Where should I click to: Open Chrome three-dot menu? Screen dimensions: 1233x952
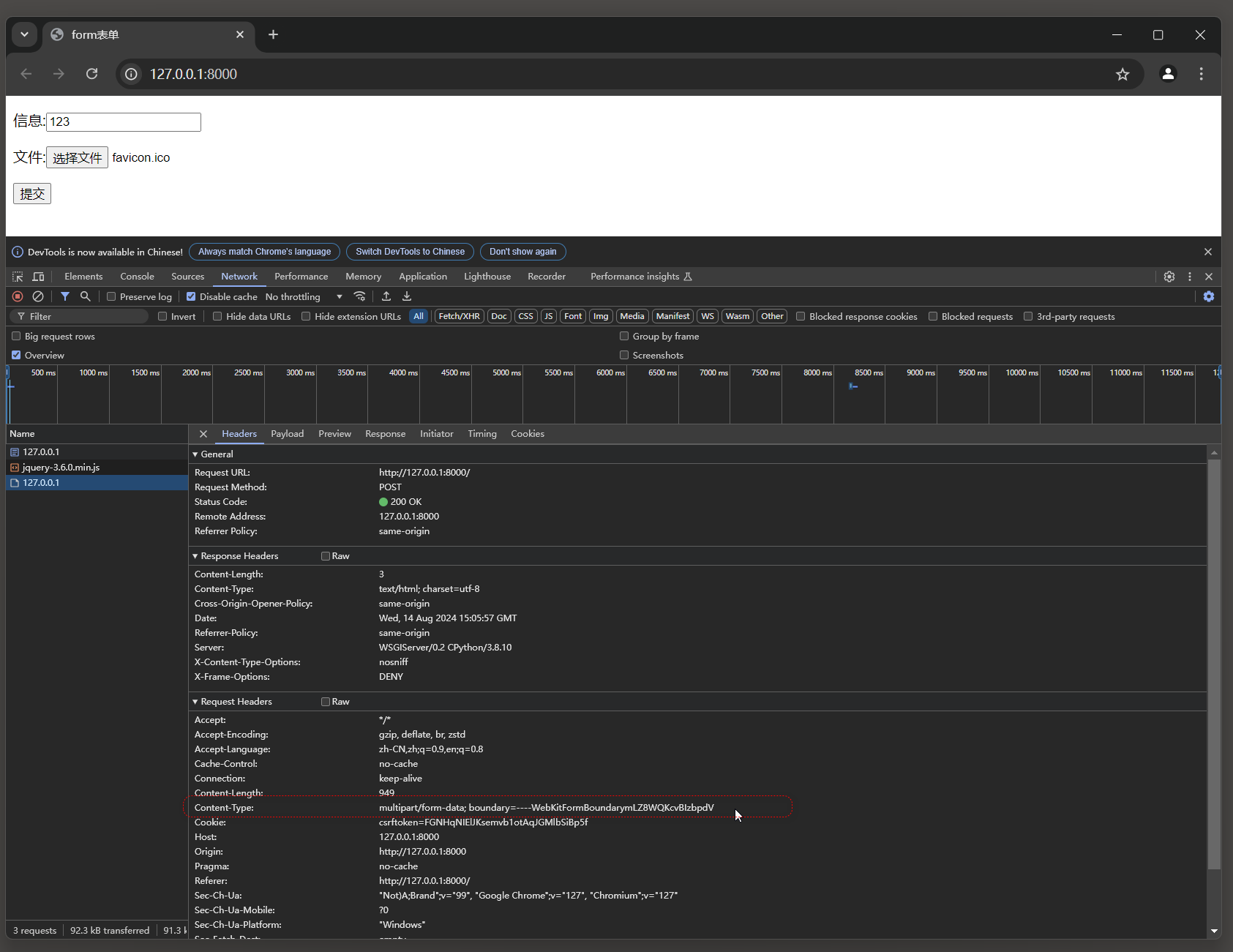(x=1201, y=74)
